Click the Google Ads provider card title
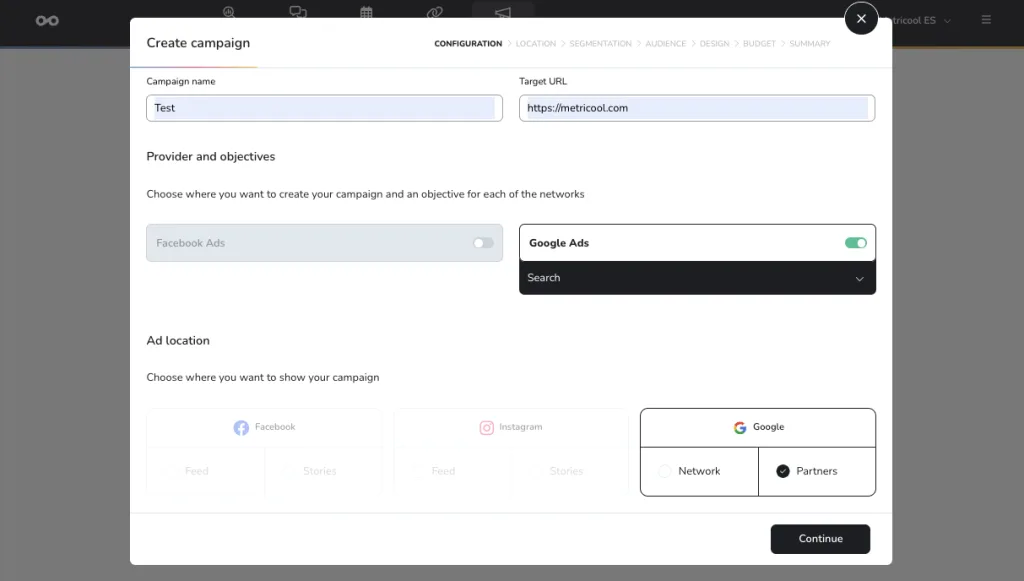This screenshot has width=1024, height=581. [x=559, y=243]
